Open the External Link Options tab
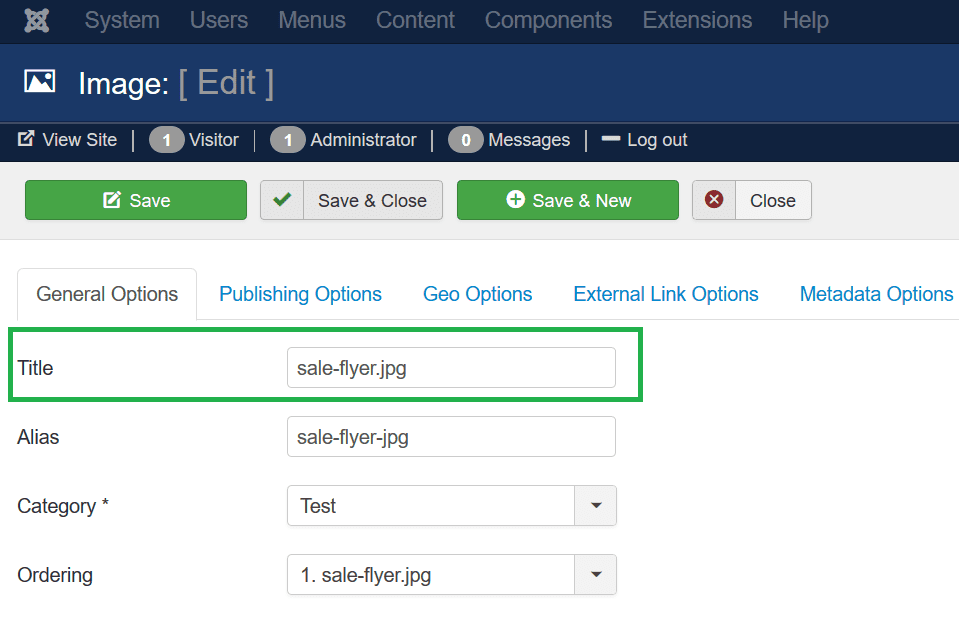 [665, 294]
